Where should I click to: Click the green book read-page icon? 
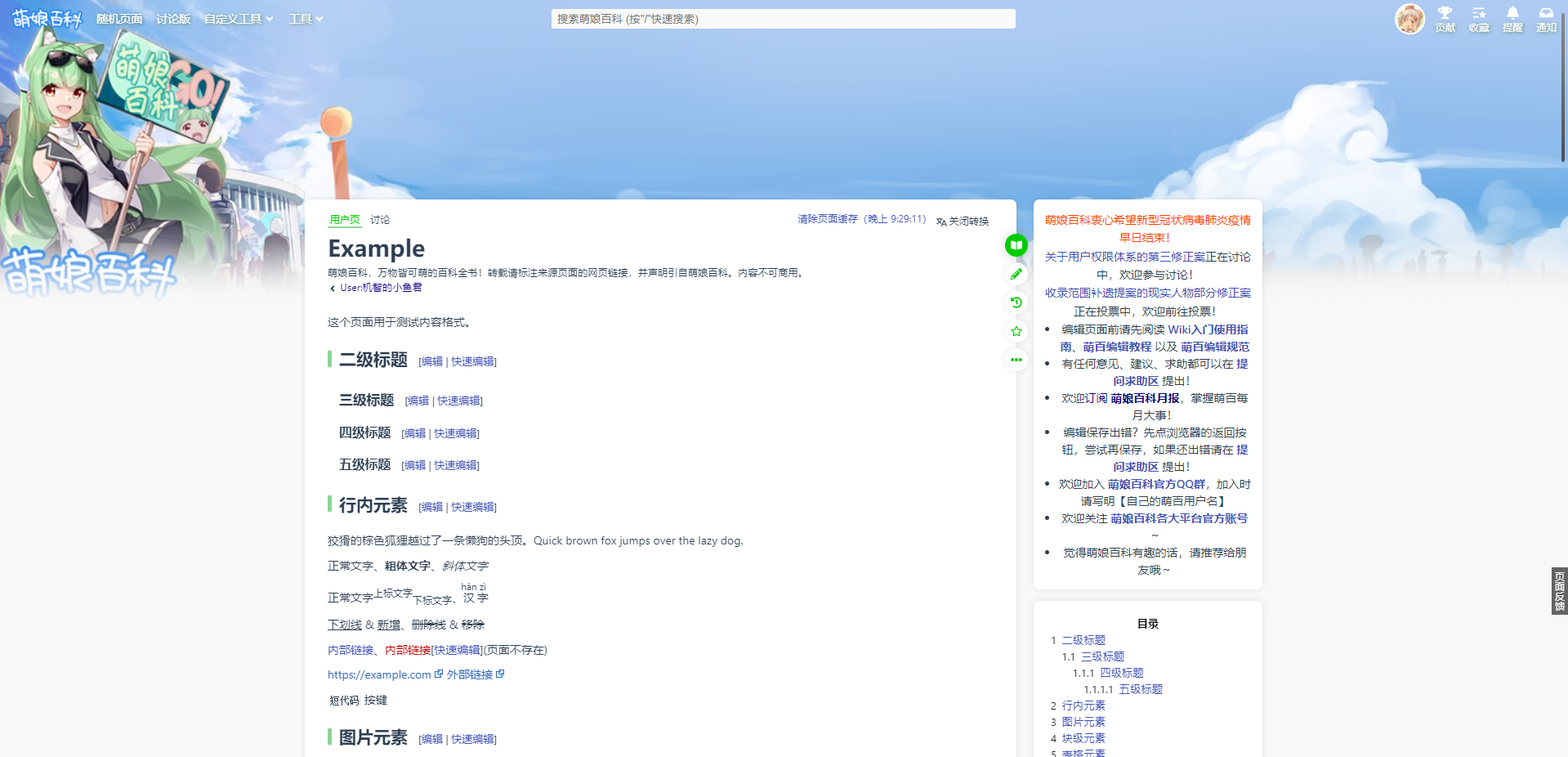tap(1016, 245)
